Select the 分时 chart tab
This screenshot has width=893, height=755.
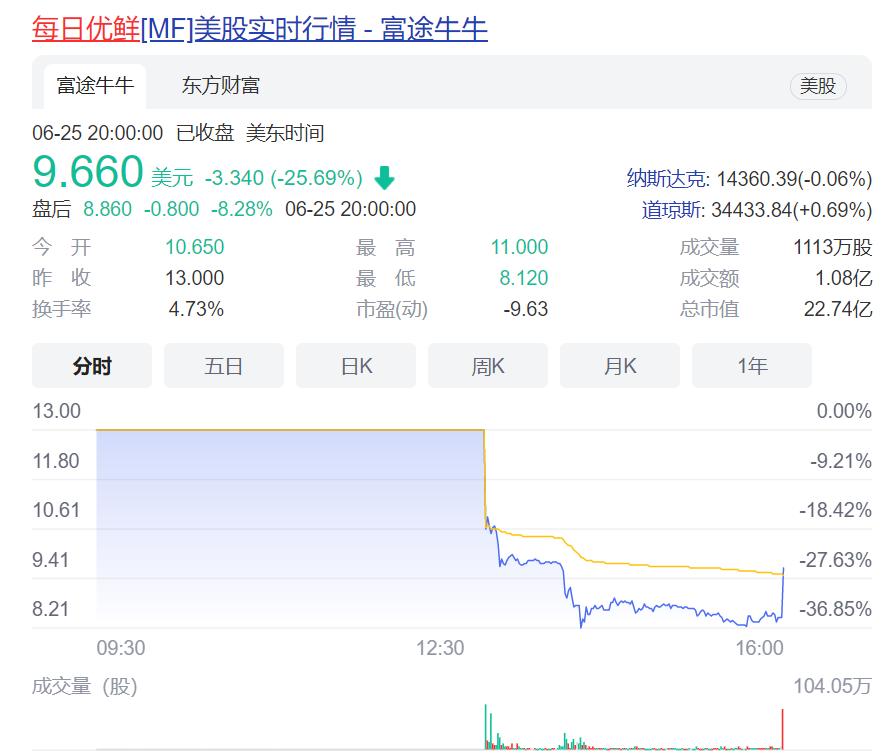coord(92,366)
